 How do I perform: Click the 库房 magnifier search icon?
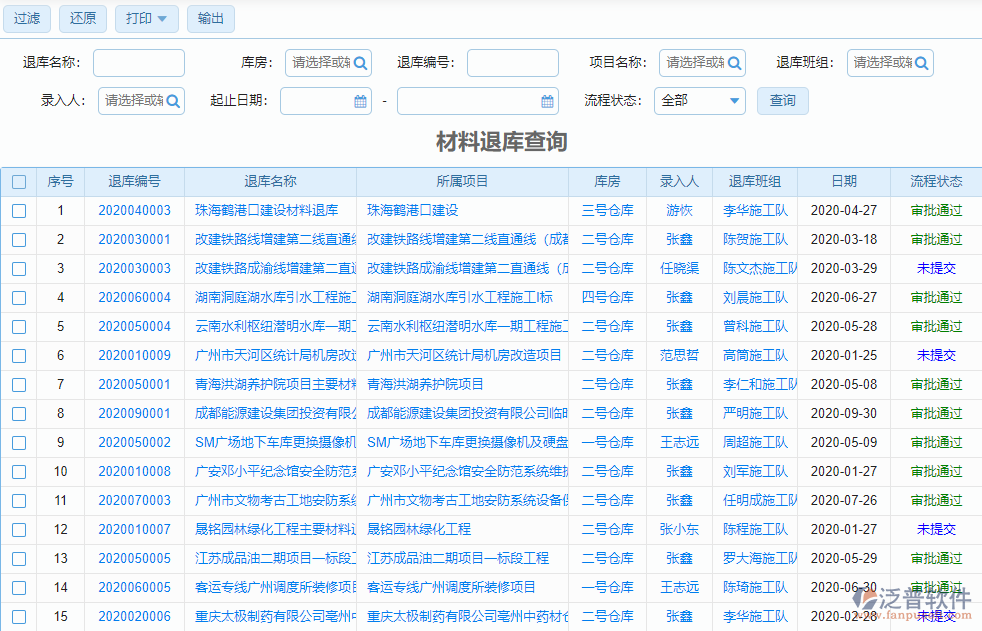[361, 62]
